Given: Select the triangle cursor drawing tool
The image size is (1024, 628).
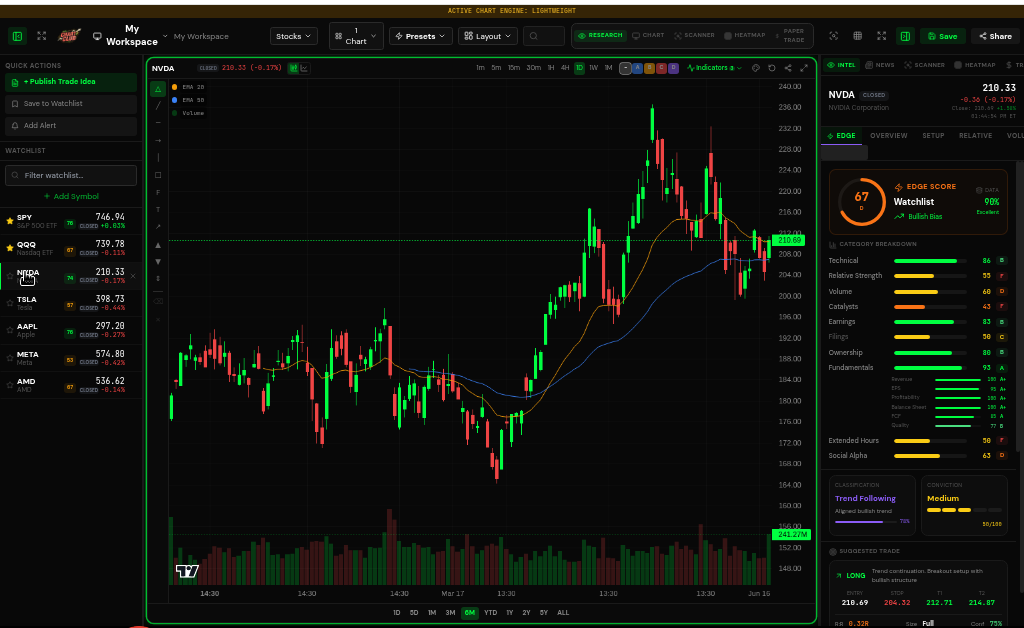Looking at the screenshot, I should (158, 89).
